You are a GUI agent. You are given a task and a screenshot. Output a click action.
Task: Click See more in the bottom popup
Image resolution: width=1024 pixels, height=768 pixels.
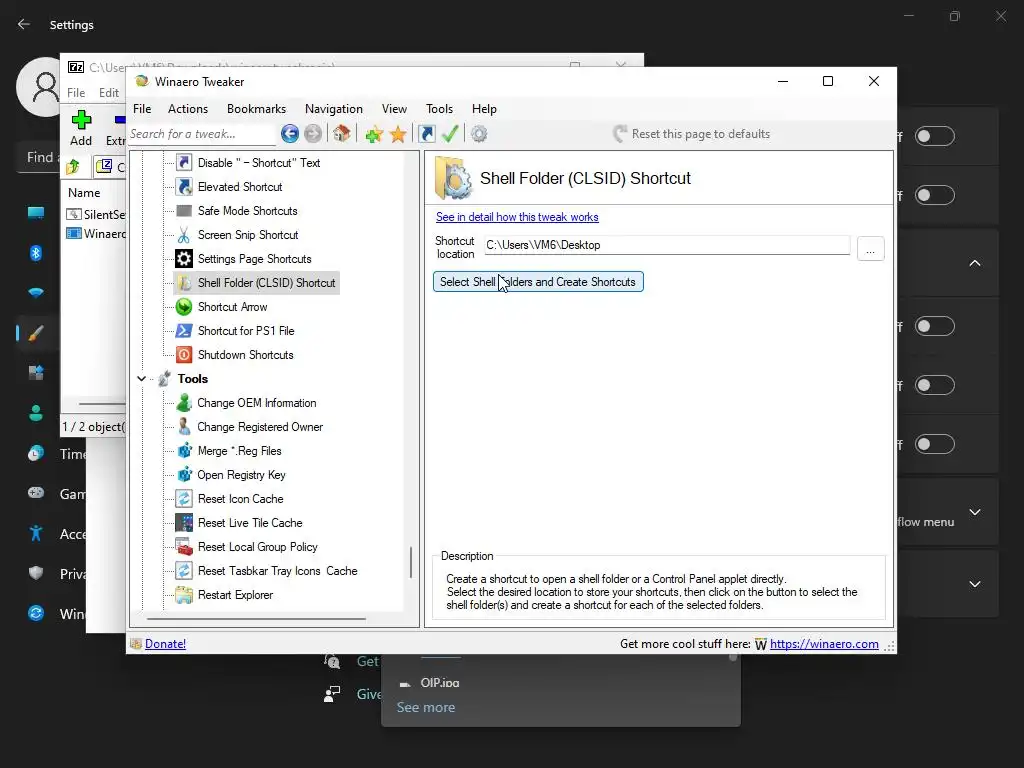tap(426, 707)
